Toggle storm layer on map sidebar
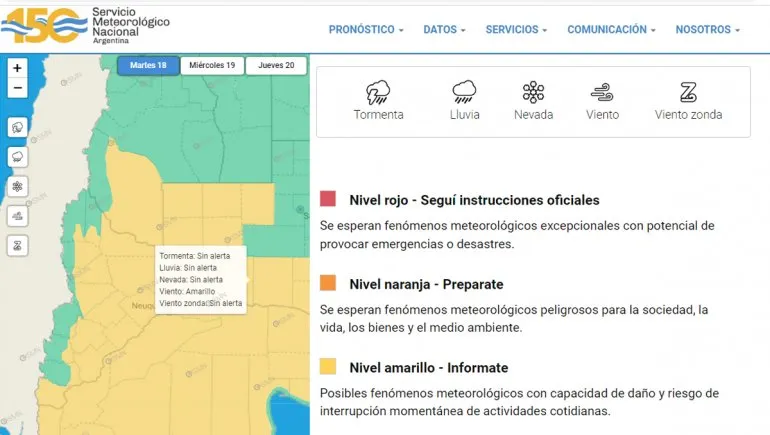This screenshot has width=770, height=435. 17,127
